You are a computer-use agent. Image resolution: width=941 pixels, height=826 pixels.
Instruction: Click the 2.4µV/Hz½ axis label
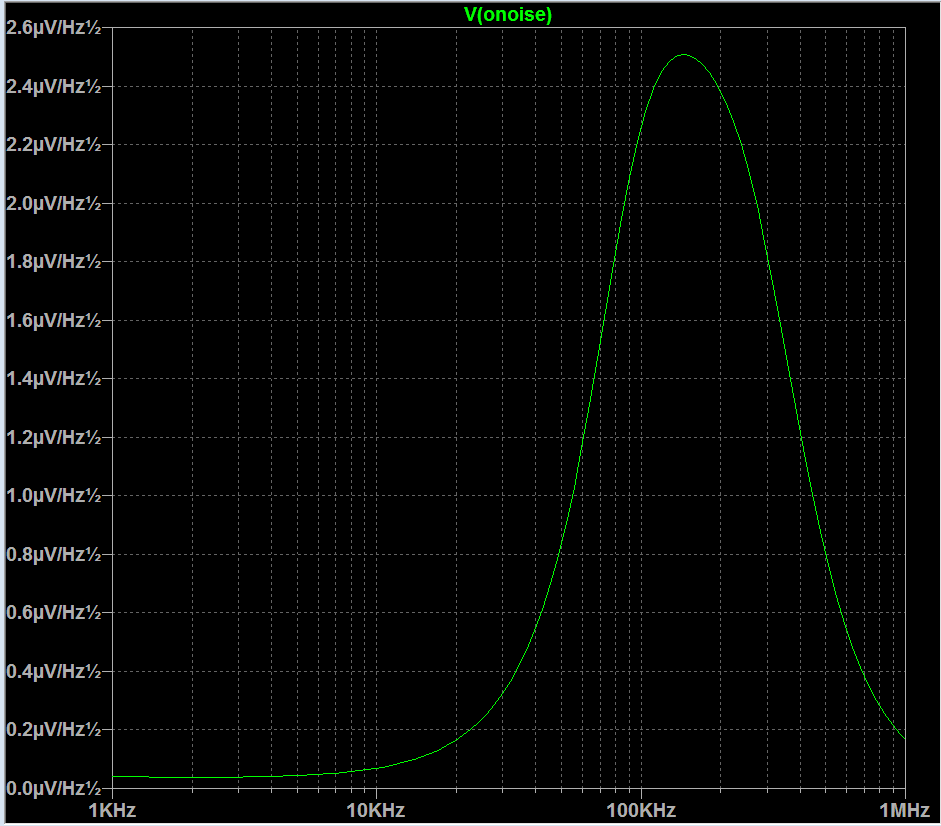(x=53, y=86)
